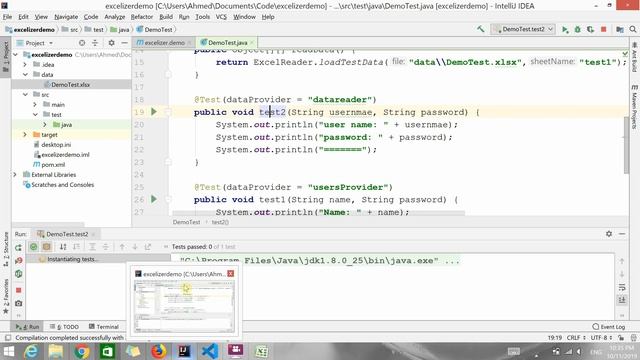The width and height of the screenshot is (640, 360).
Task: Collapse the data folder
Action: [x=25, y=74]
